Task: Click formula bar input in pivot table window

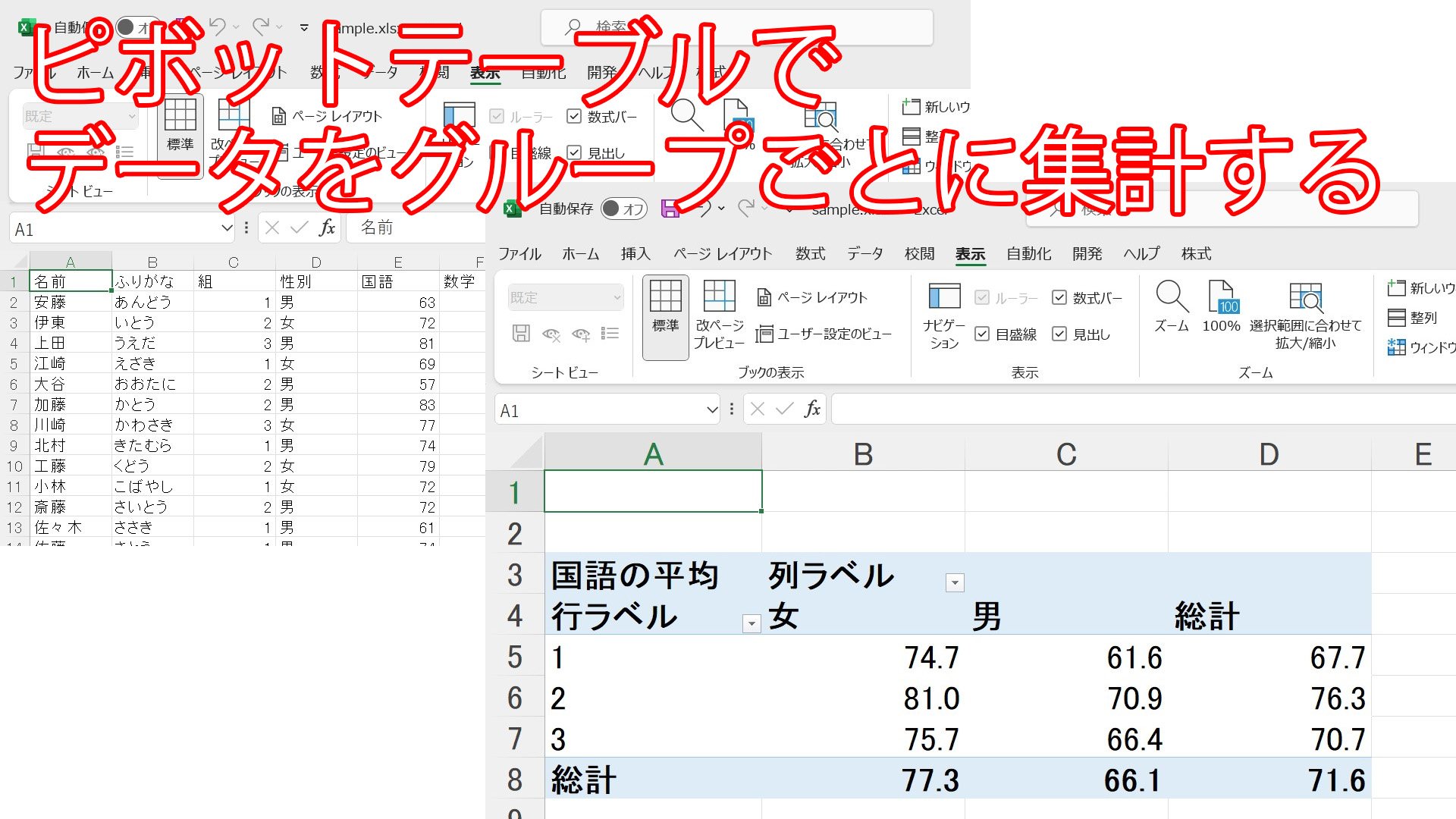Action: 1144,409
